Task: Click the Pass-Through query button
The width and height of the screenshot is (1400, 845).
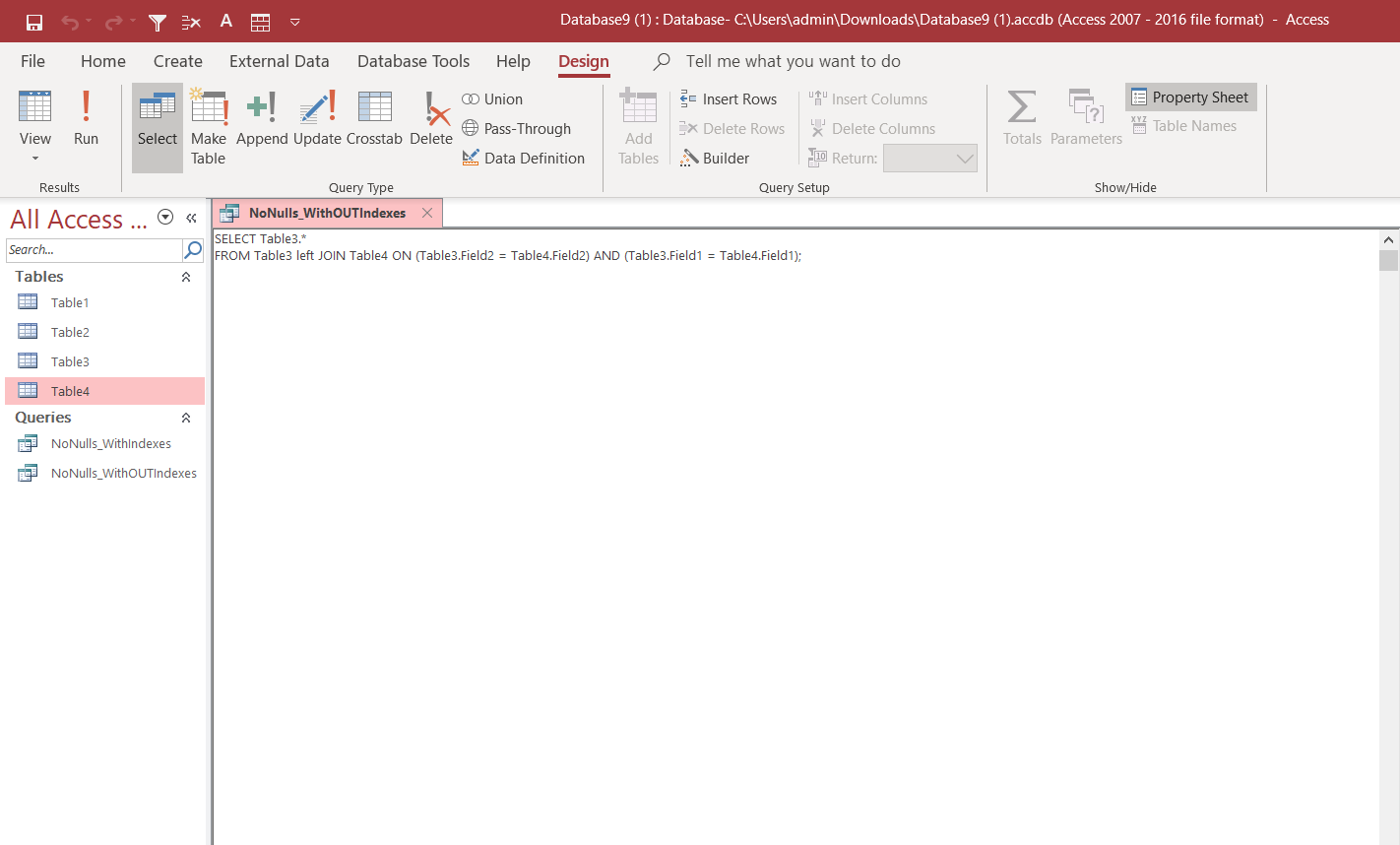Action: [517, 129]
